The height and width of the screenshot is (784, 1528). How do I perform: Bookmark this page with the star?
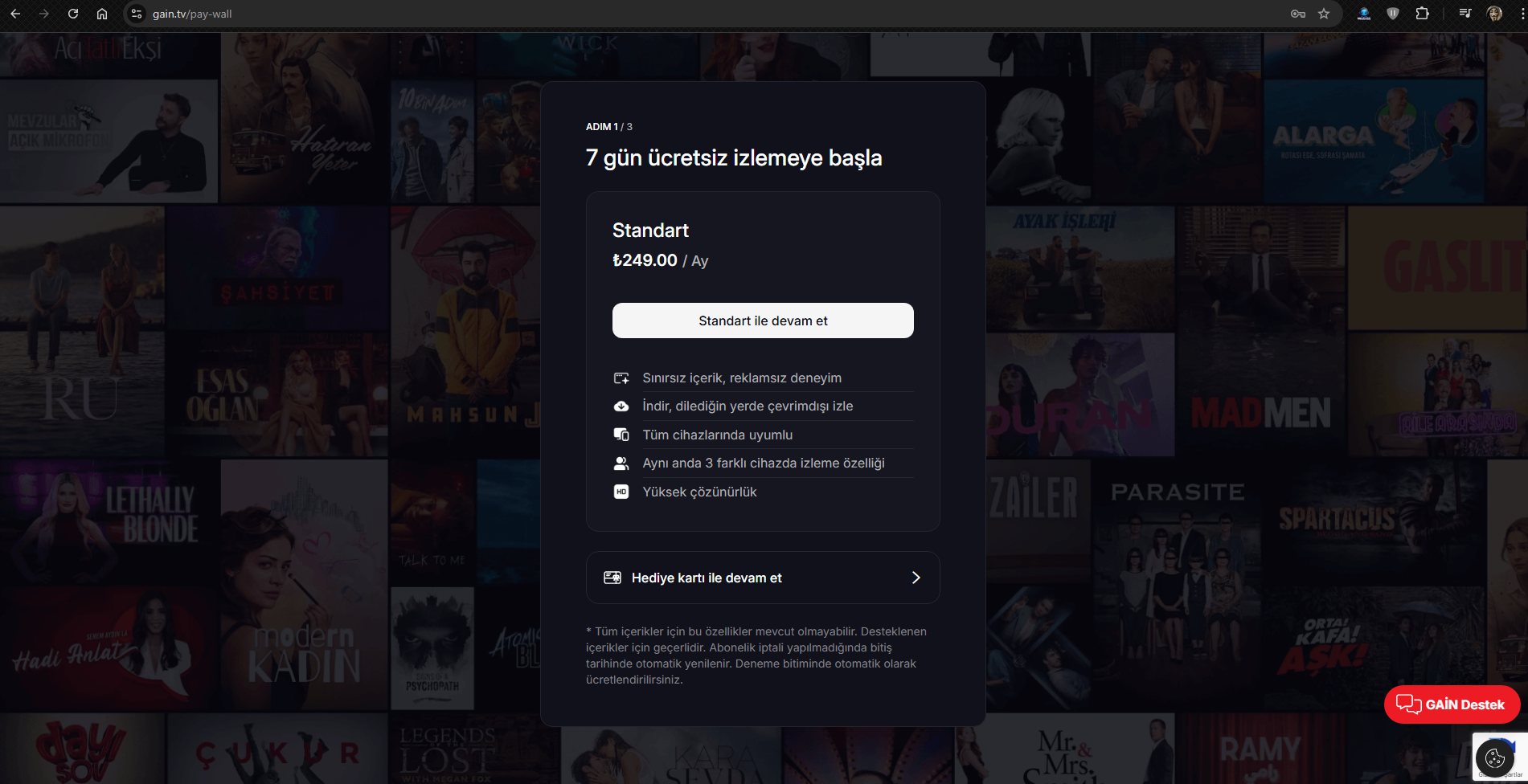point(1324,14)
